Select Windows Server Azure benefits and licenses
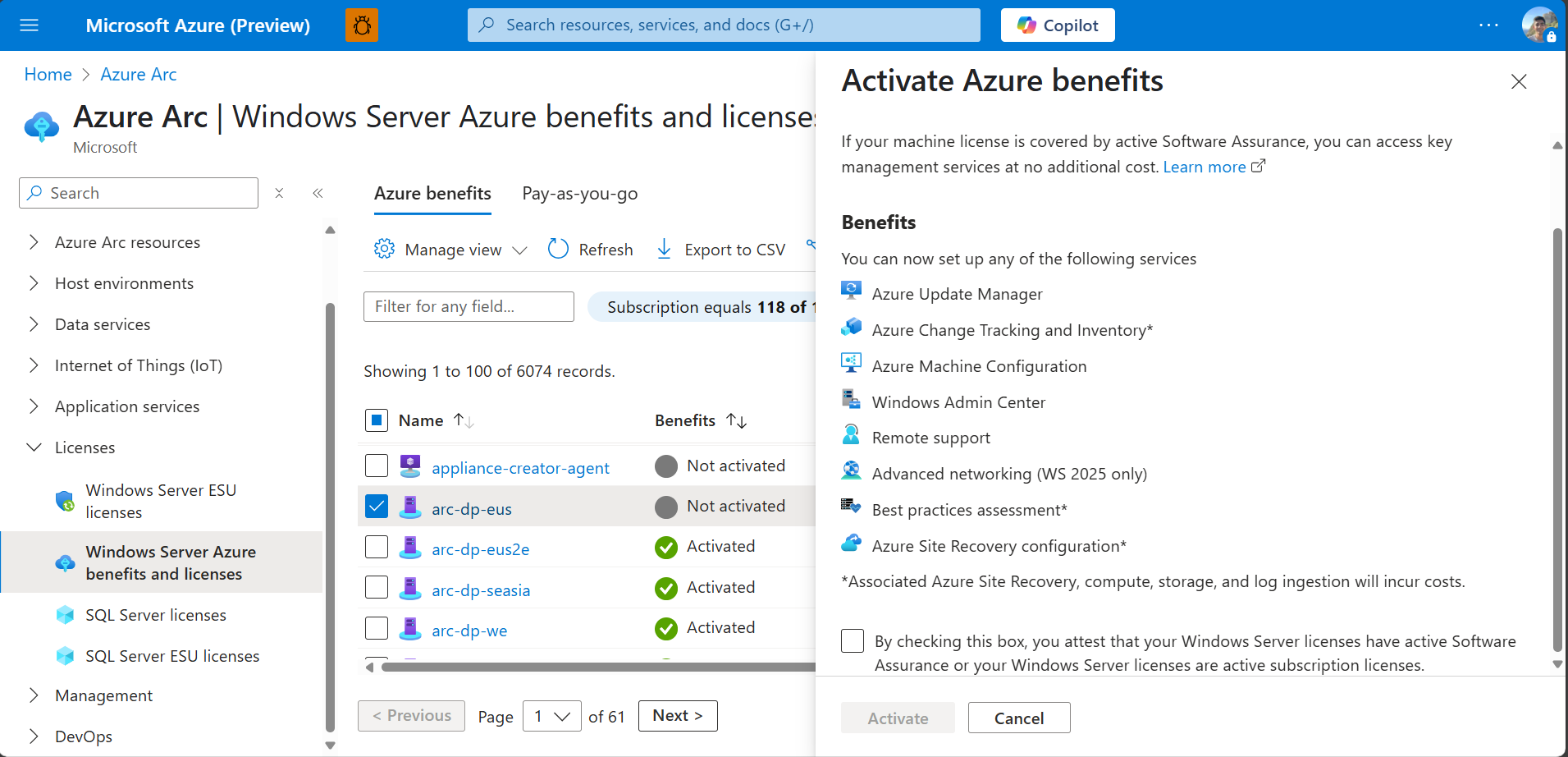The width and height of the screenshot is (1568, 757). (x=170, y=562)
